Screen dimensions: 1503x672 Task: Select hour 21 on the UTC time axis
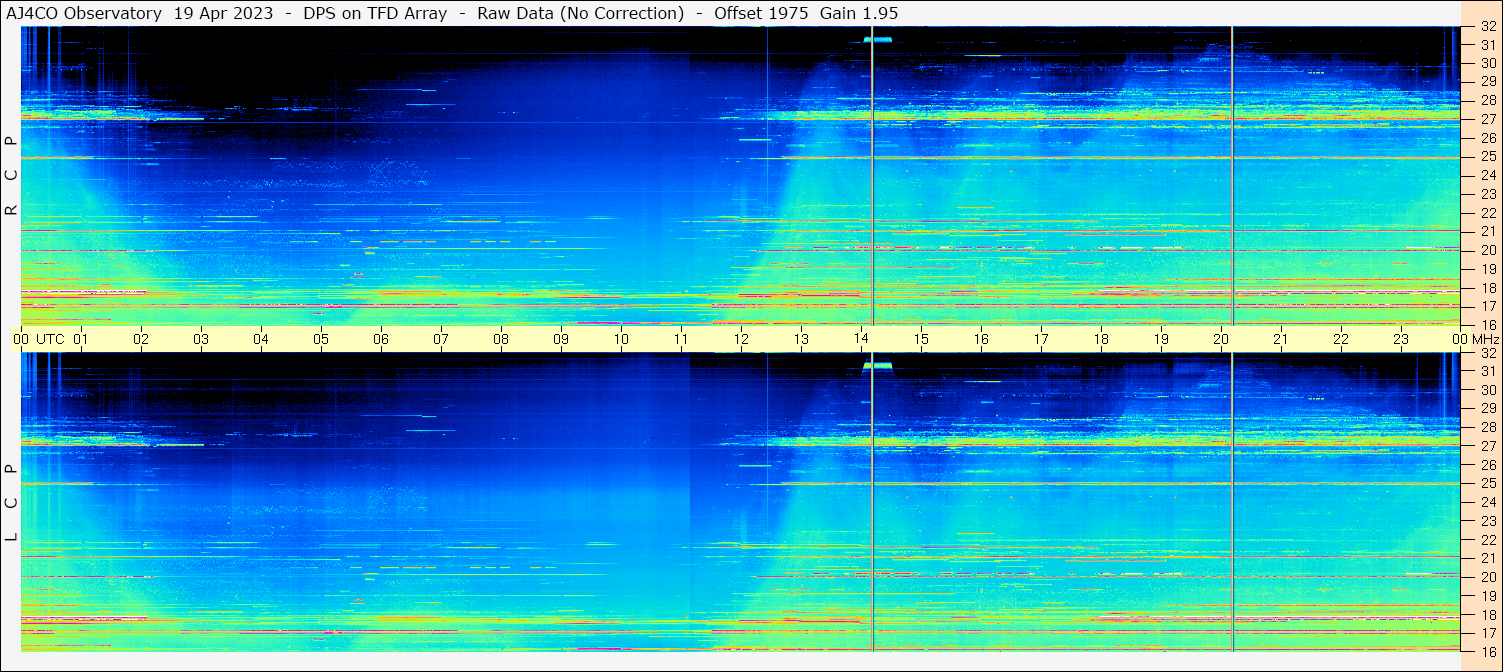[1281, 339]
